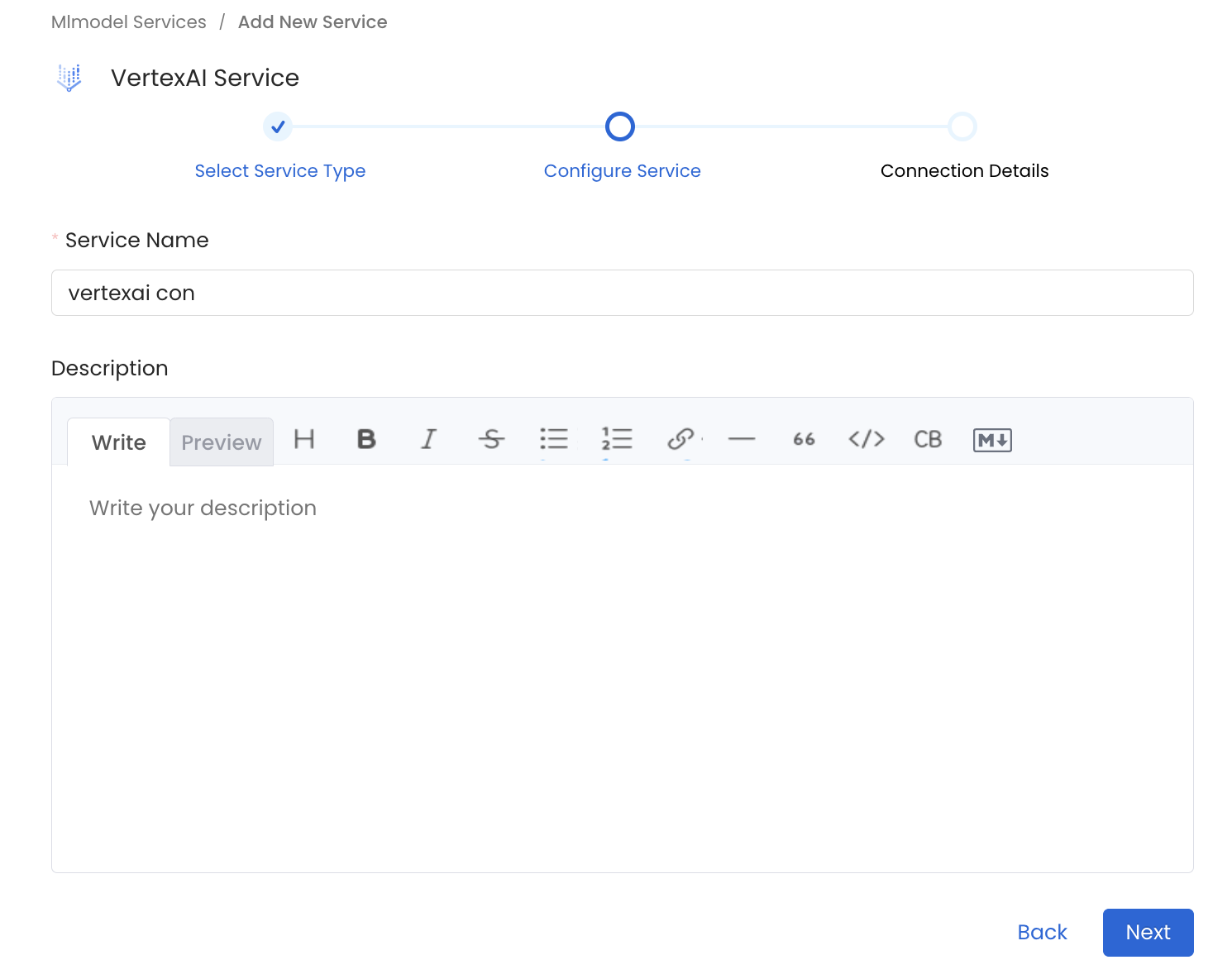Viewport: 1232px width, 979px height.
Task: Switch to the Write tab
Action: (x=119, y=442)
